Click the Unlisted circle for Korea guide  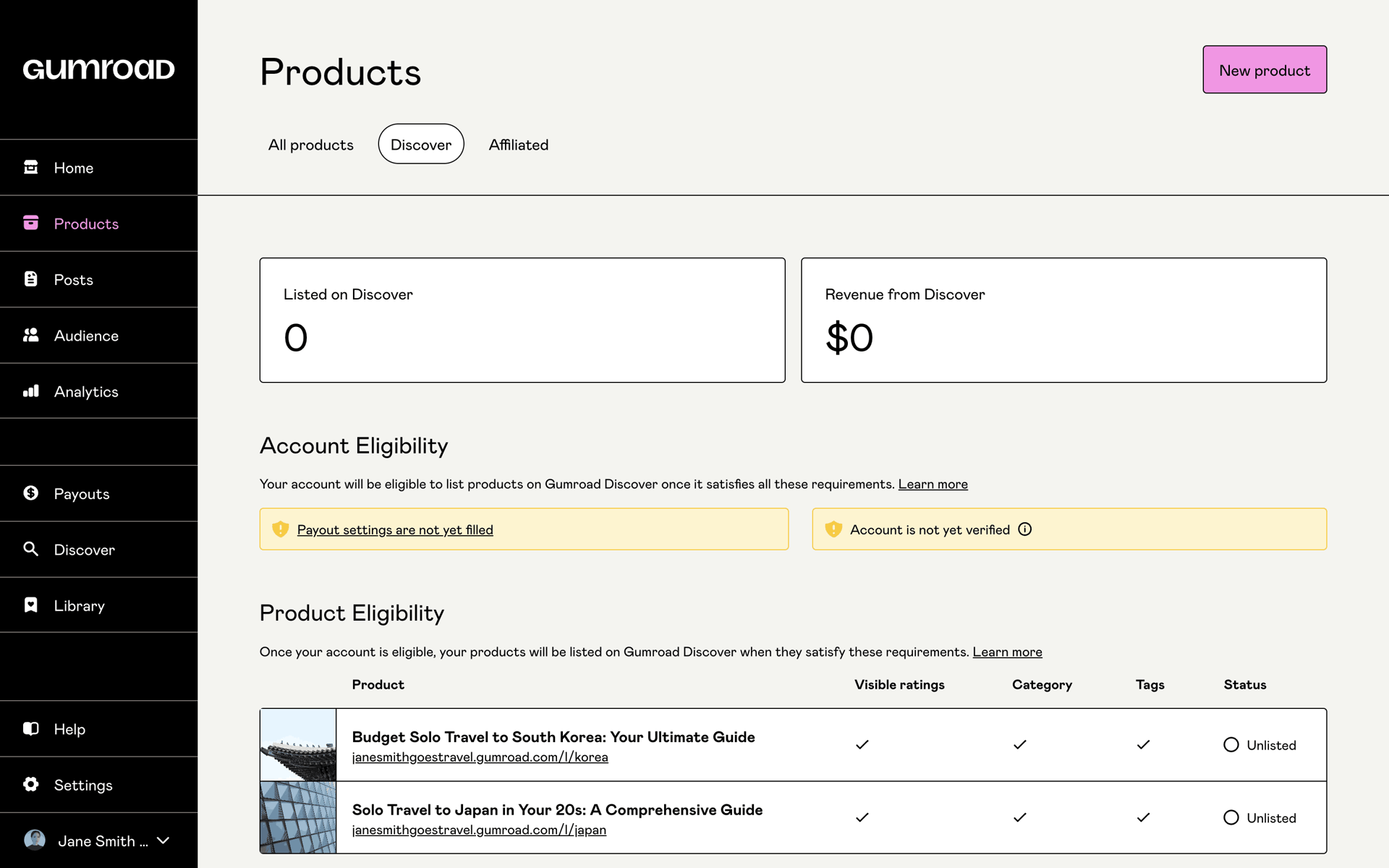coord(1231,745)
